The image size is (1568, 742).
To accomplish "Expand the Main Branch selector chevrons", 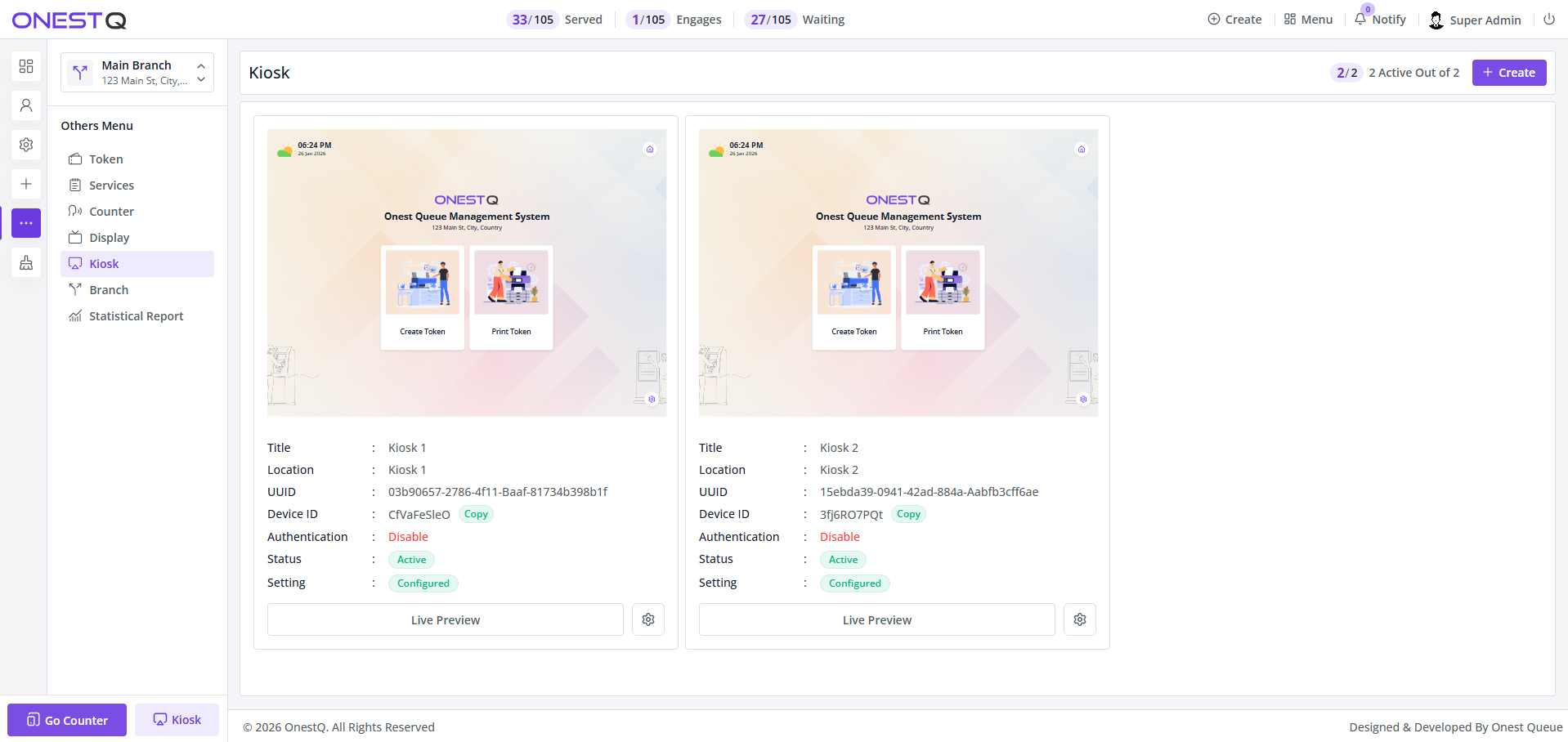I will pyautogui.click(x=201, y=73).
